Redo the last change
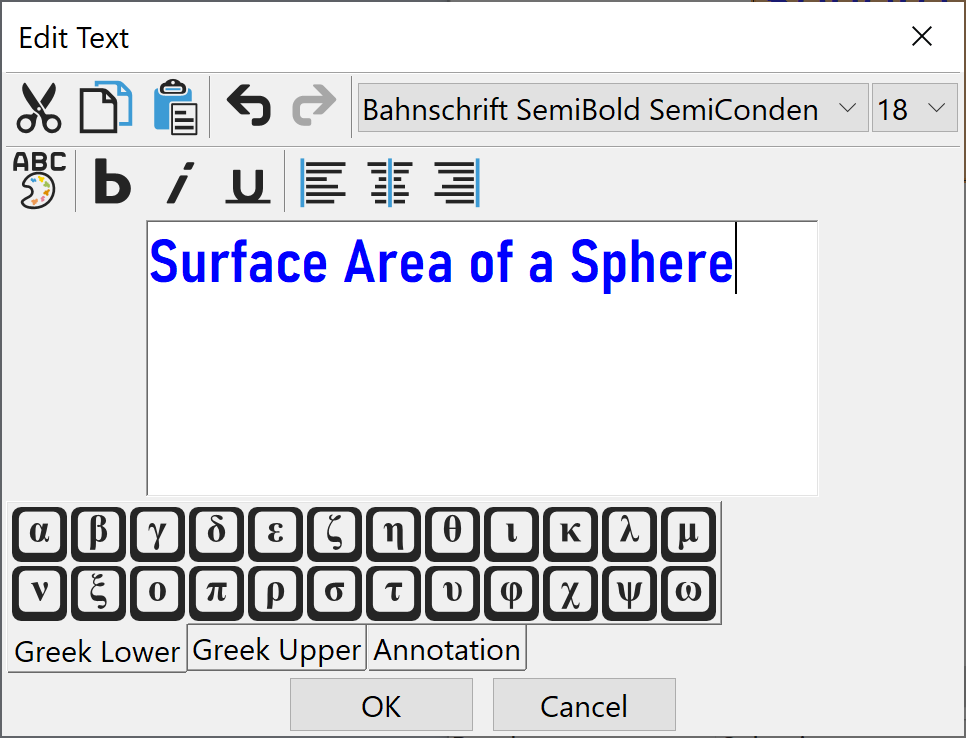 pyautogui.click(x=314, y=104)
